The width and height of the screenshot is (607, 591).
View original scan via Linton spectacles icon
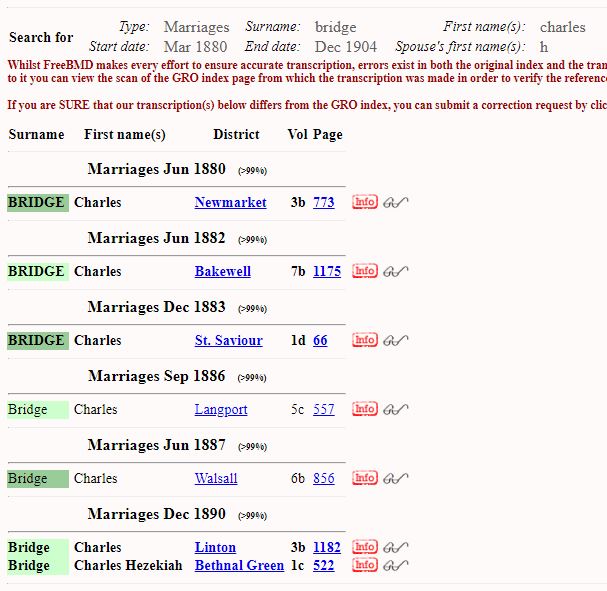tap(396, 547)
